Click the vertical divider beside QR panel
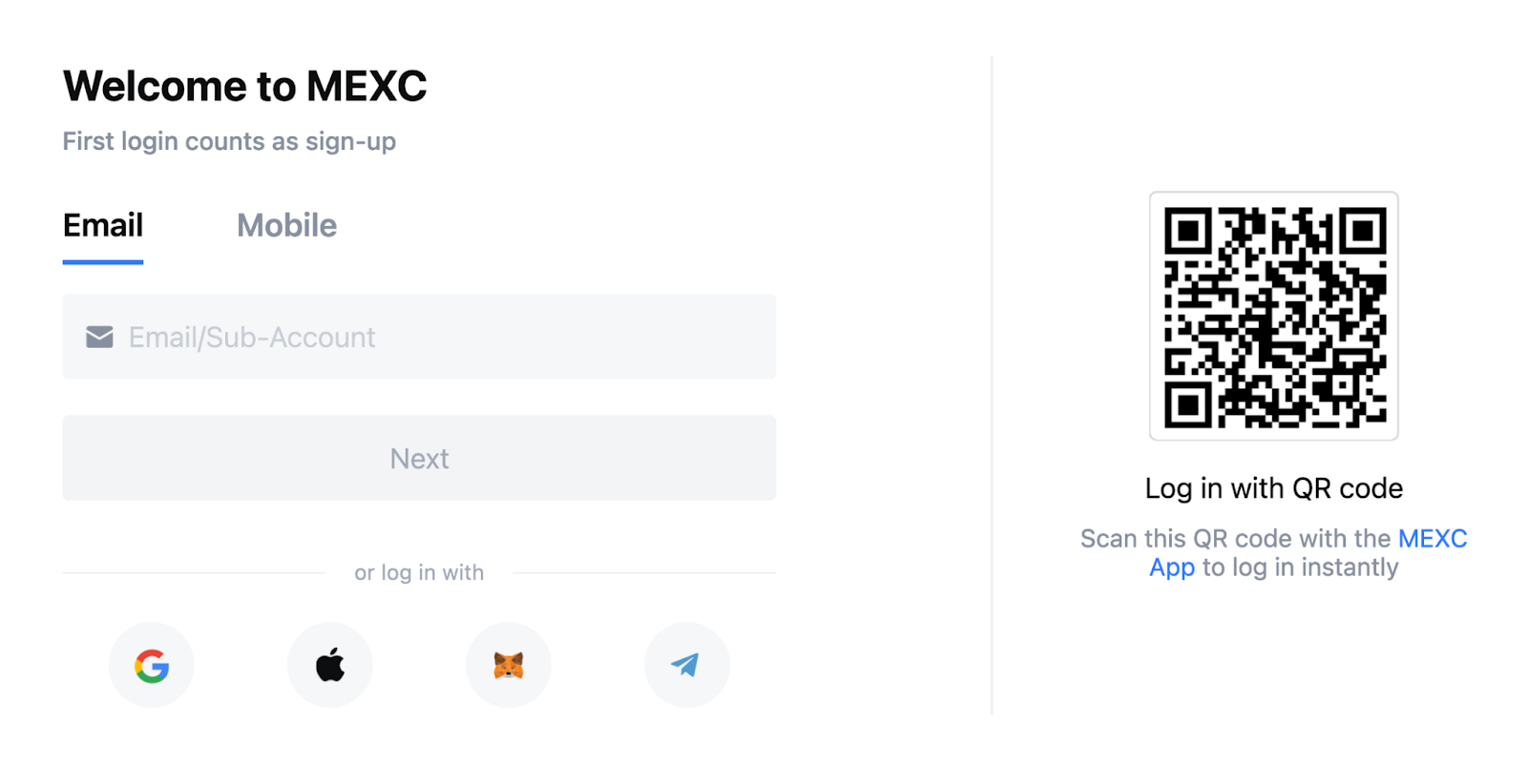Screen dimensions: 1527x784 click(x=992, y=385)
